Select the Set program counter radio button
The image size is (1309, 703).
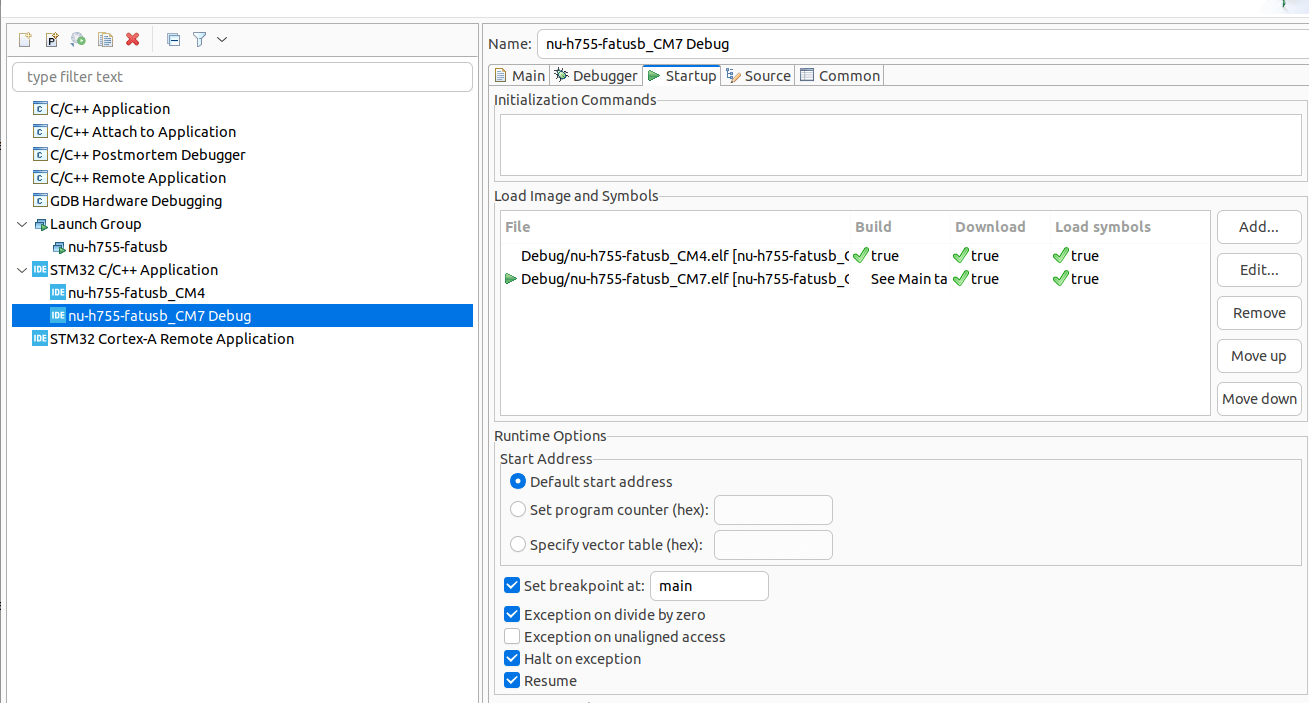tap(518, 509)
